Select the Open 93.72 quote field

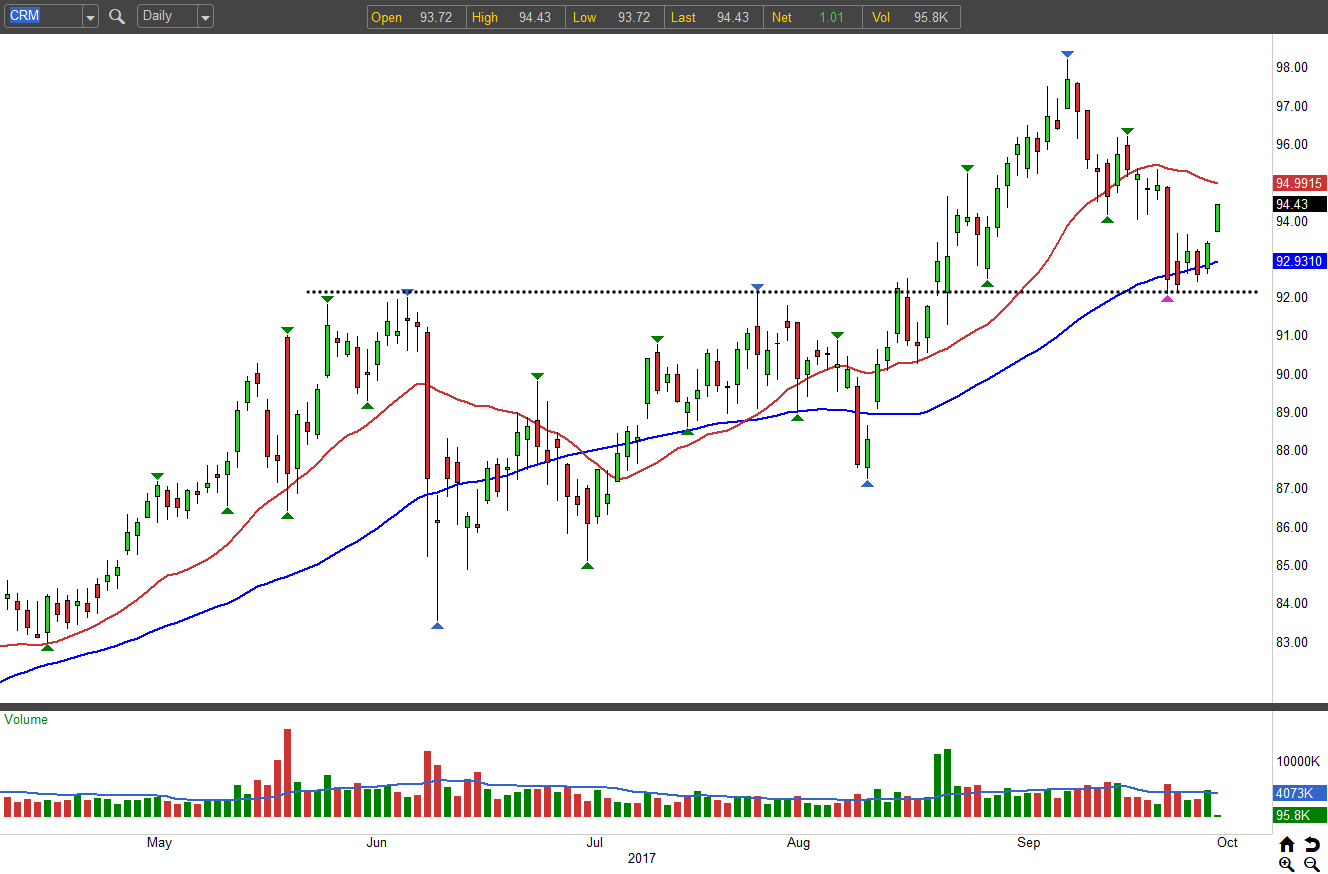coord(416,17)
